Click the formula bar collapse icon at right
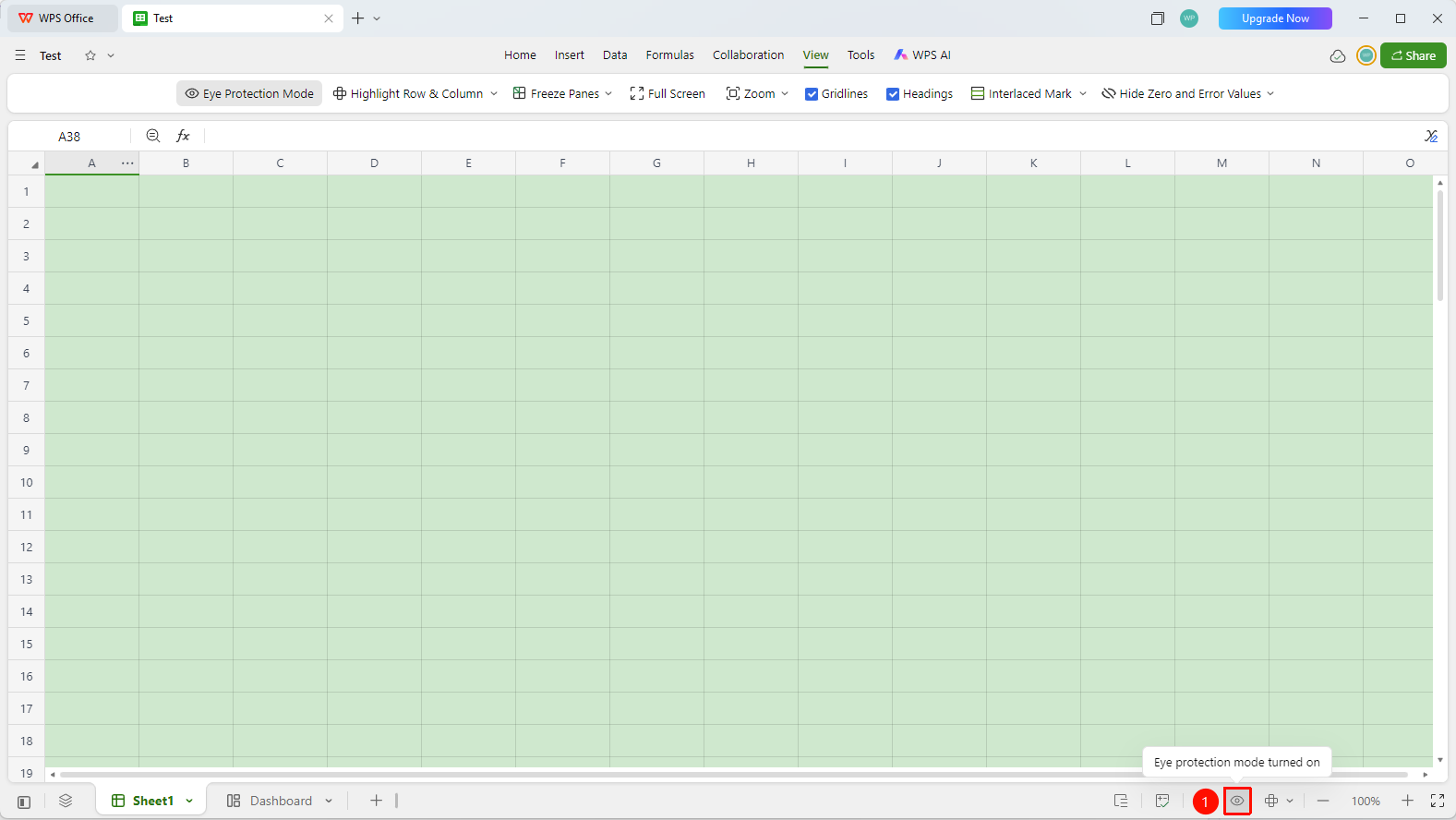Viewport: 1456px width, 820px height. 1431,136
